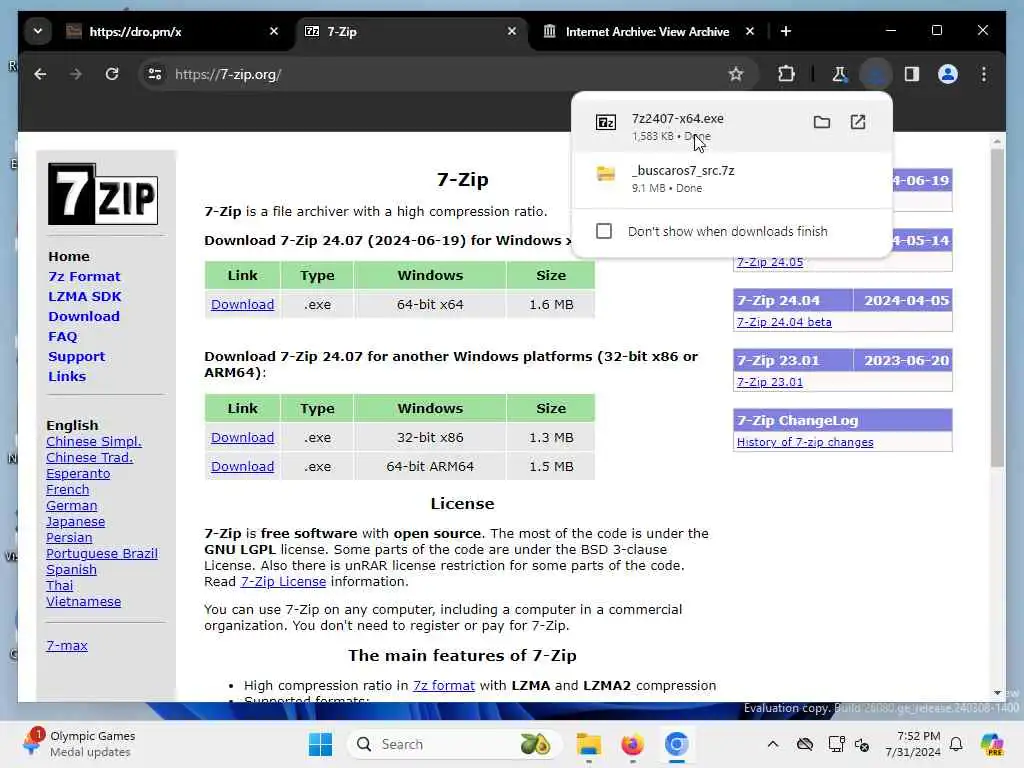Switch to the 7-Zip tab
Screen dimensions: 1024x768
click(410, 31)
